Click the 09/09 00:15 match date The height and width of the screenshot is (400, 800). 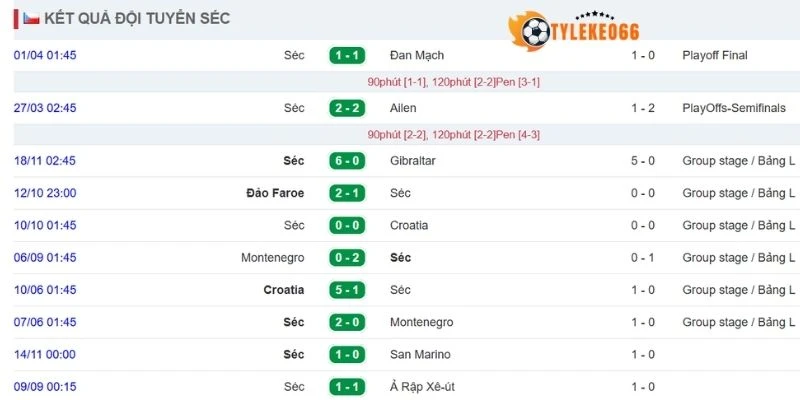(x=45, y=386)
